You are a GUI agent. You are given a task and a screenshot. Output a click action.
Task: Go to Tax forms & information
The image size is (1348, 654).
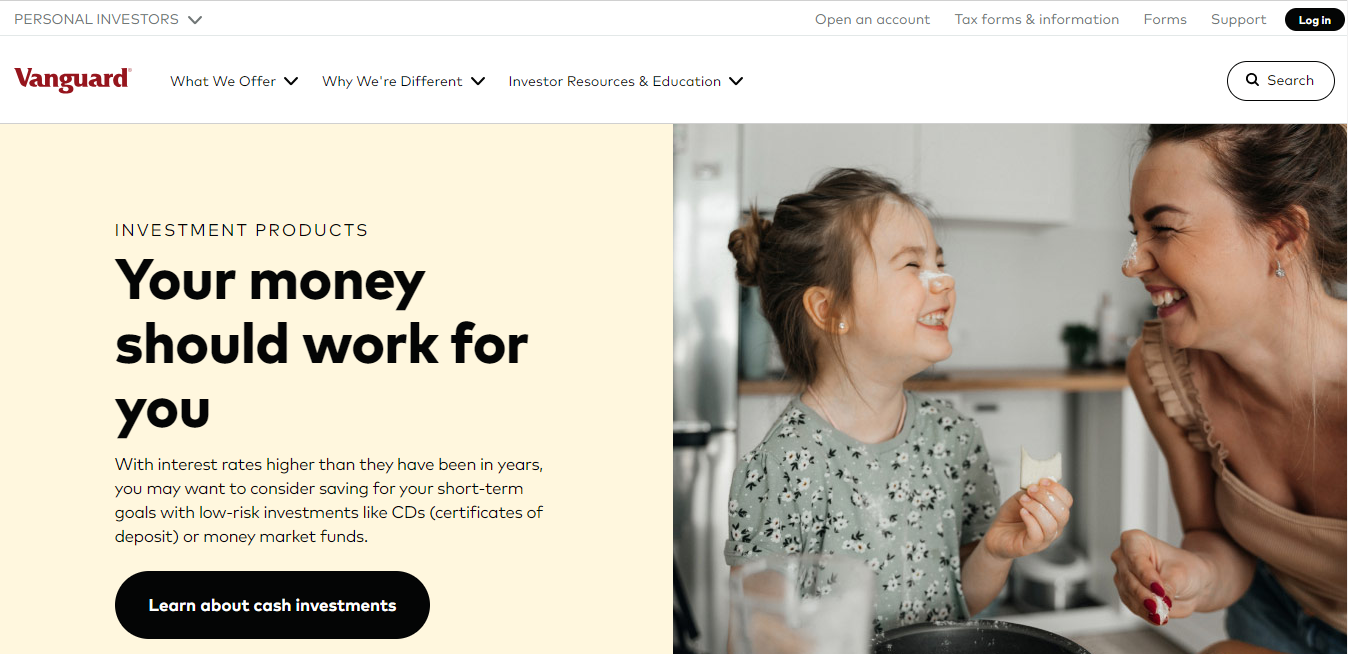tap(1037, 19)
